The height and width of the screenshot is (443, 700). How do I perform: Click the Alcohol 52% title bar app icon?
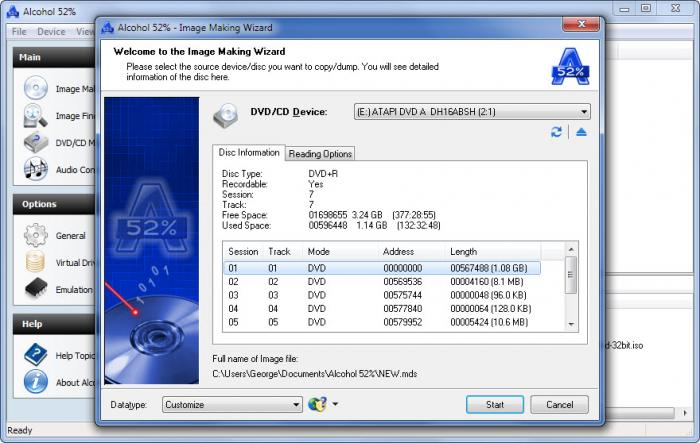[x=13, y=12]
